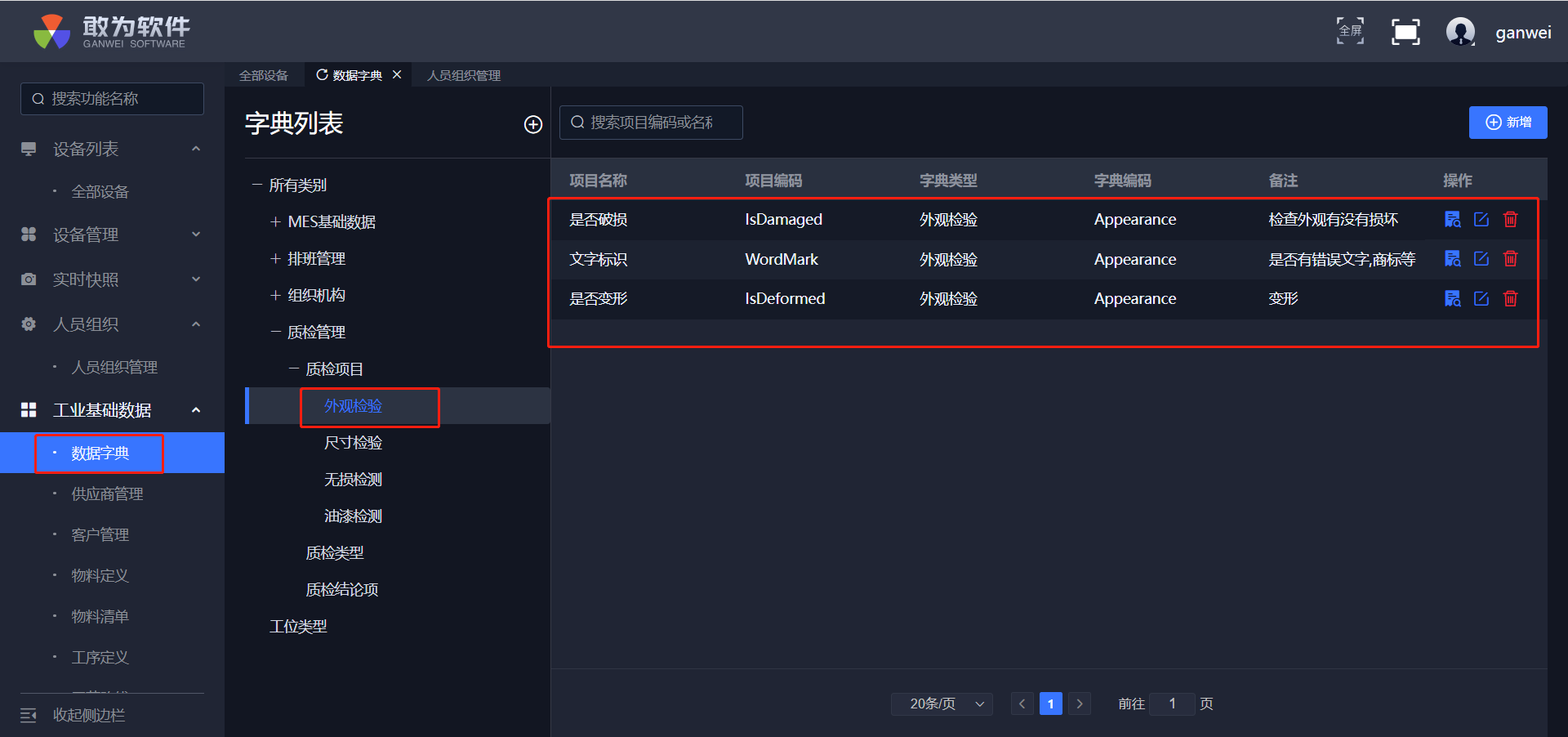
Task: Open 物料清单 in the sidebar
Action: (x=100, y=617)
